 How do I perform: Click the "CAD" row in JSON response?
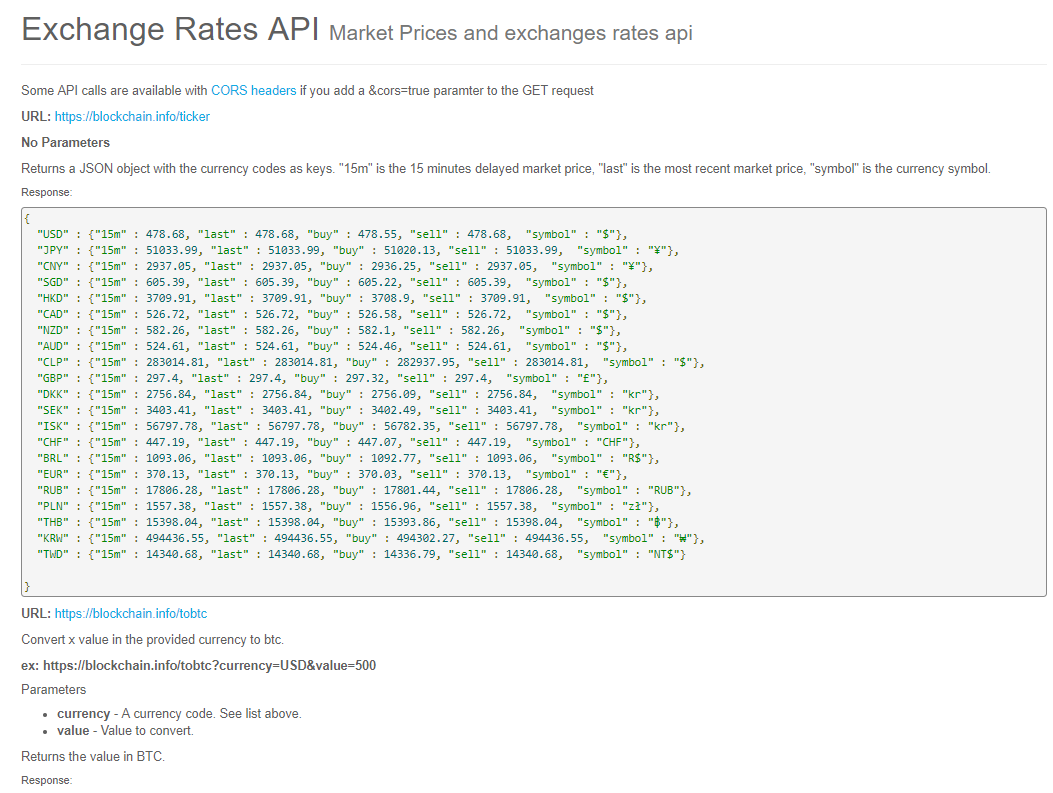pos(332,315)
